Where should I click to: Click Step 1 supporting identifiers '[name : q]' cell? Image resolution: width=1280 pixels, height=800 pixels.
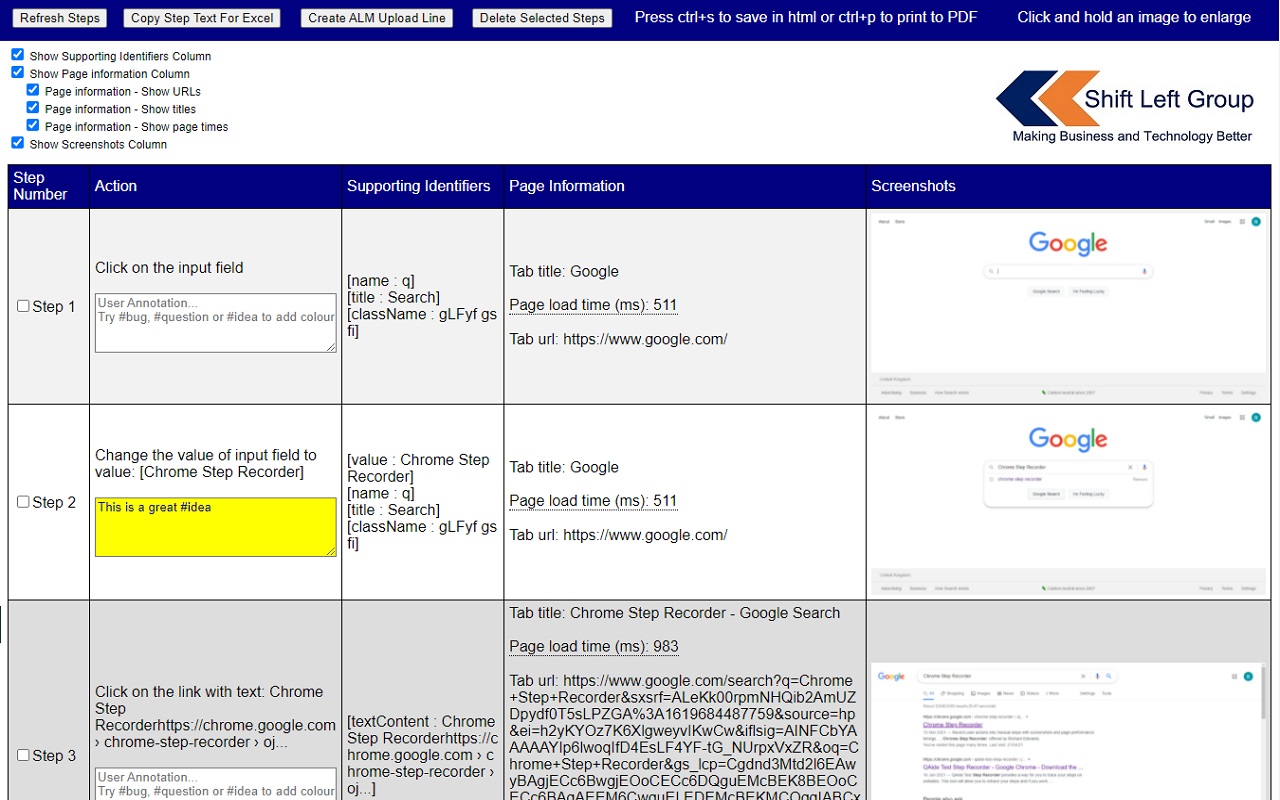422,306
